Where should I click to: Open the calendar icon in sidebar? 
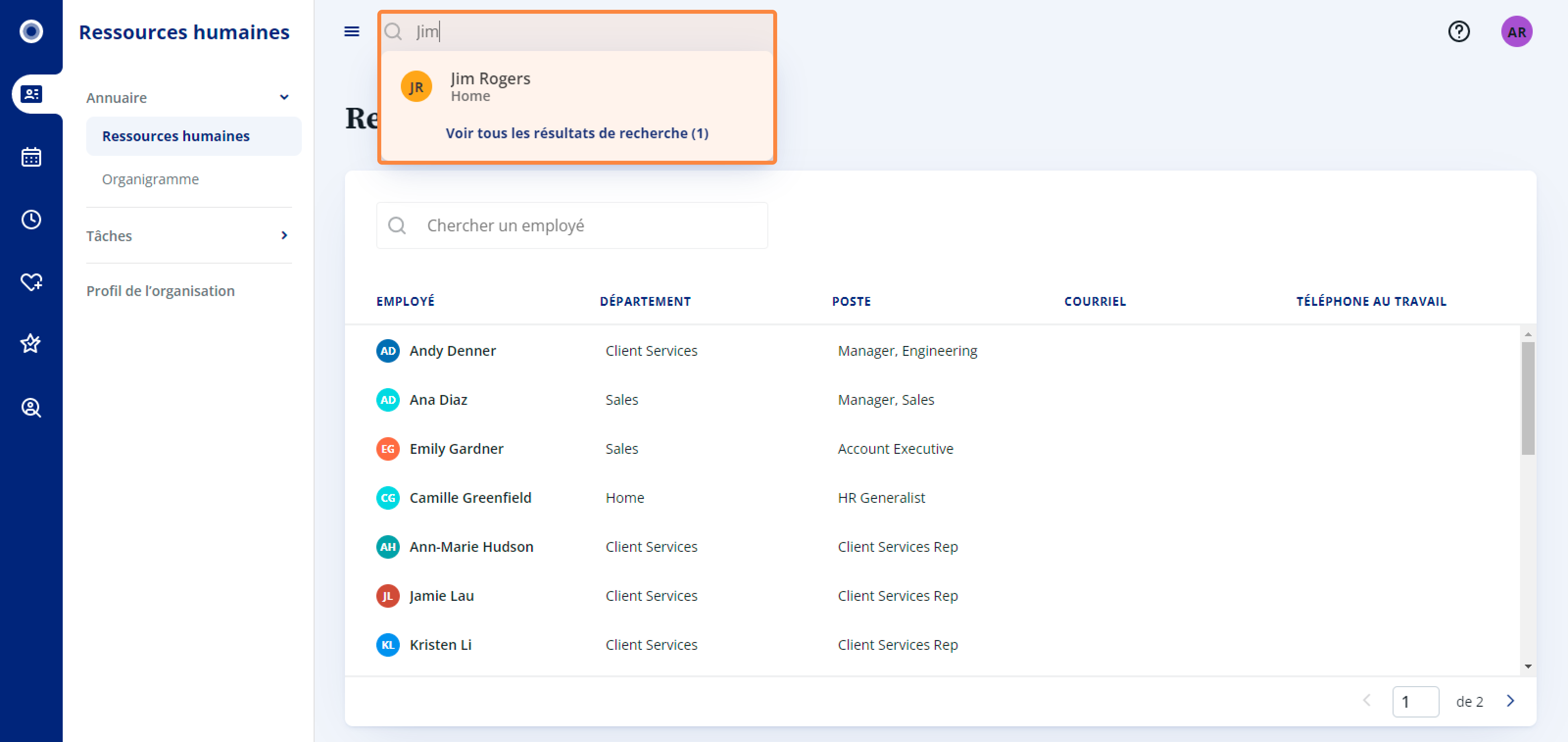(31, 157)
